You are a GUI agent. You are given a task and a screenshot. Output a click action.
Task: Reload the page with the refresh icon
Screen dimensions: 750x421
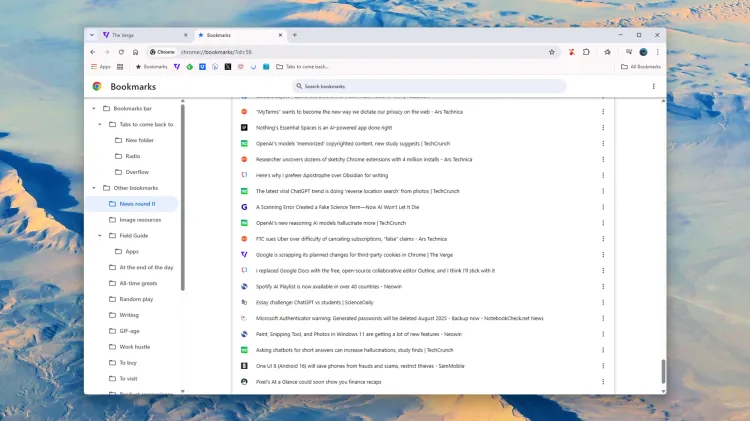click(x=121, y=52)
